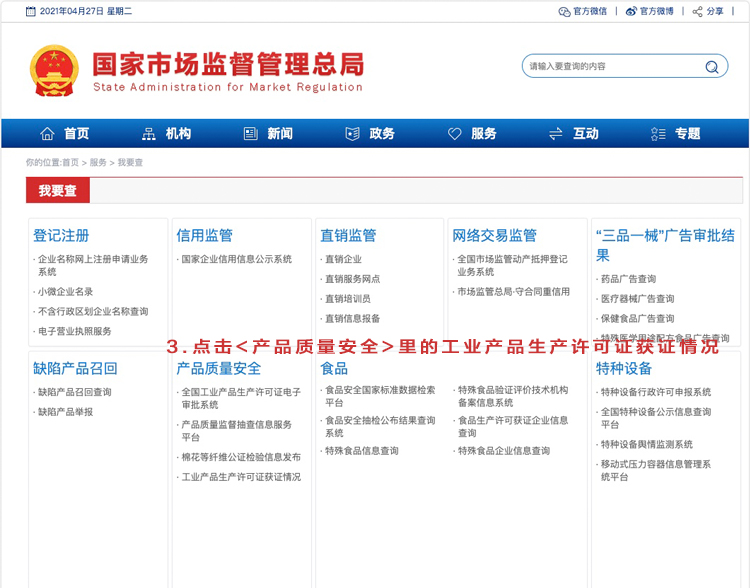Image resolution: width=750 pixels, height=588 pixels.
Task: Click 缺陷产品召回查询 link
Action: coord(75,392)
